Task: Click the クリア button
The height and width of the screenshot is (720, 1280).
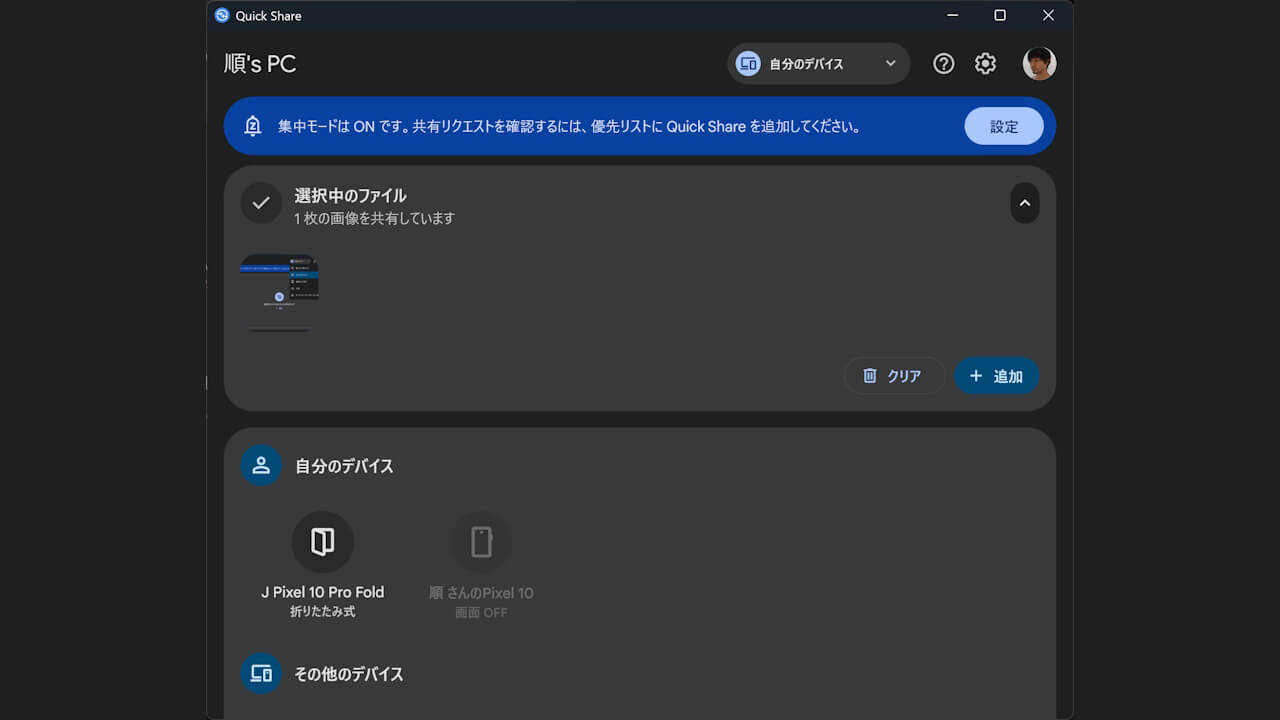Action: [x=894, y=376]
